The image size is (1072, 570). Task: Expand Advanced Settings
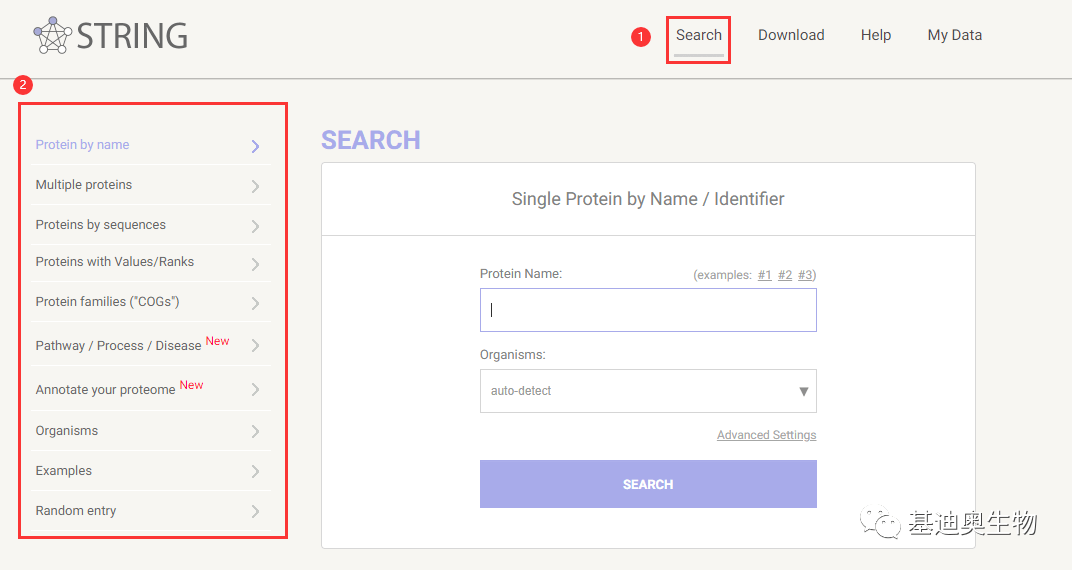click(x=766, y=435)
